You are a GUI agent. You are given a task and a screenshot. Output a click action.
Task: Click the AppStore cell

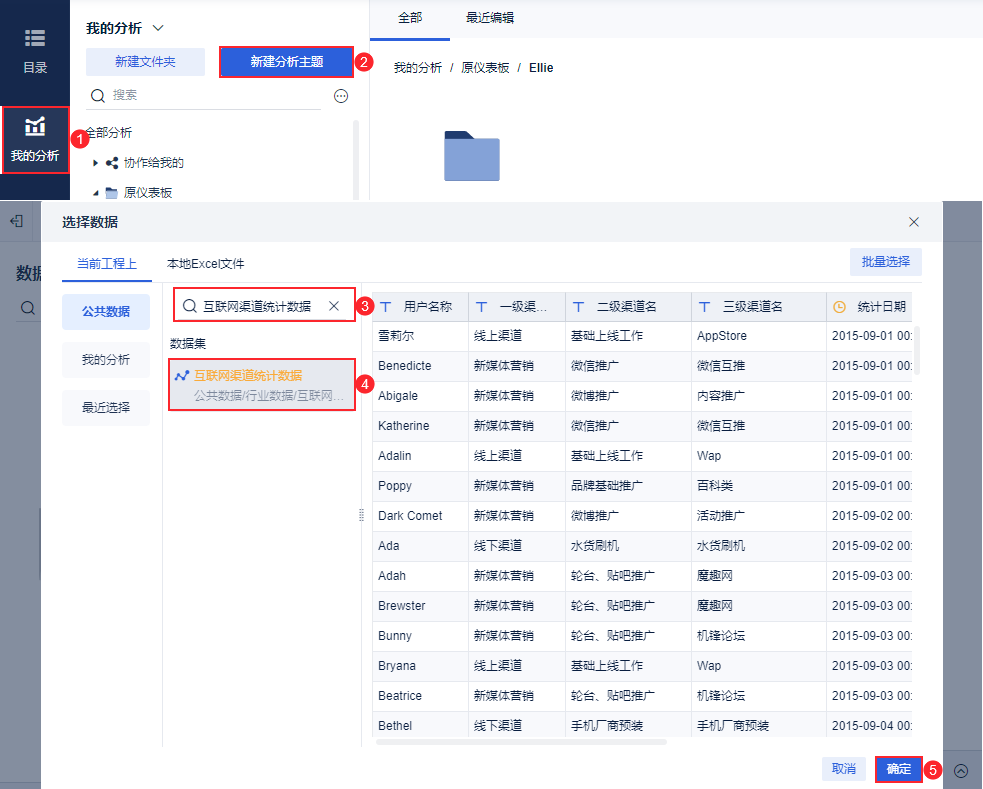759,336
